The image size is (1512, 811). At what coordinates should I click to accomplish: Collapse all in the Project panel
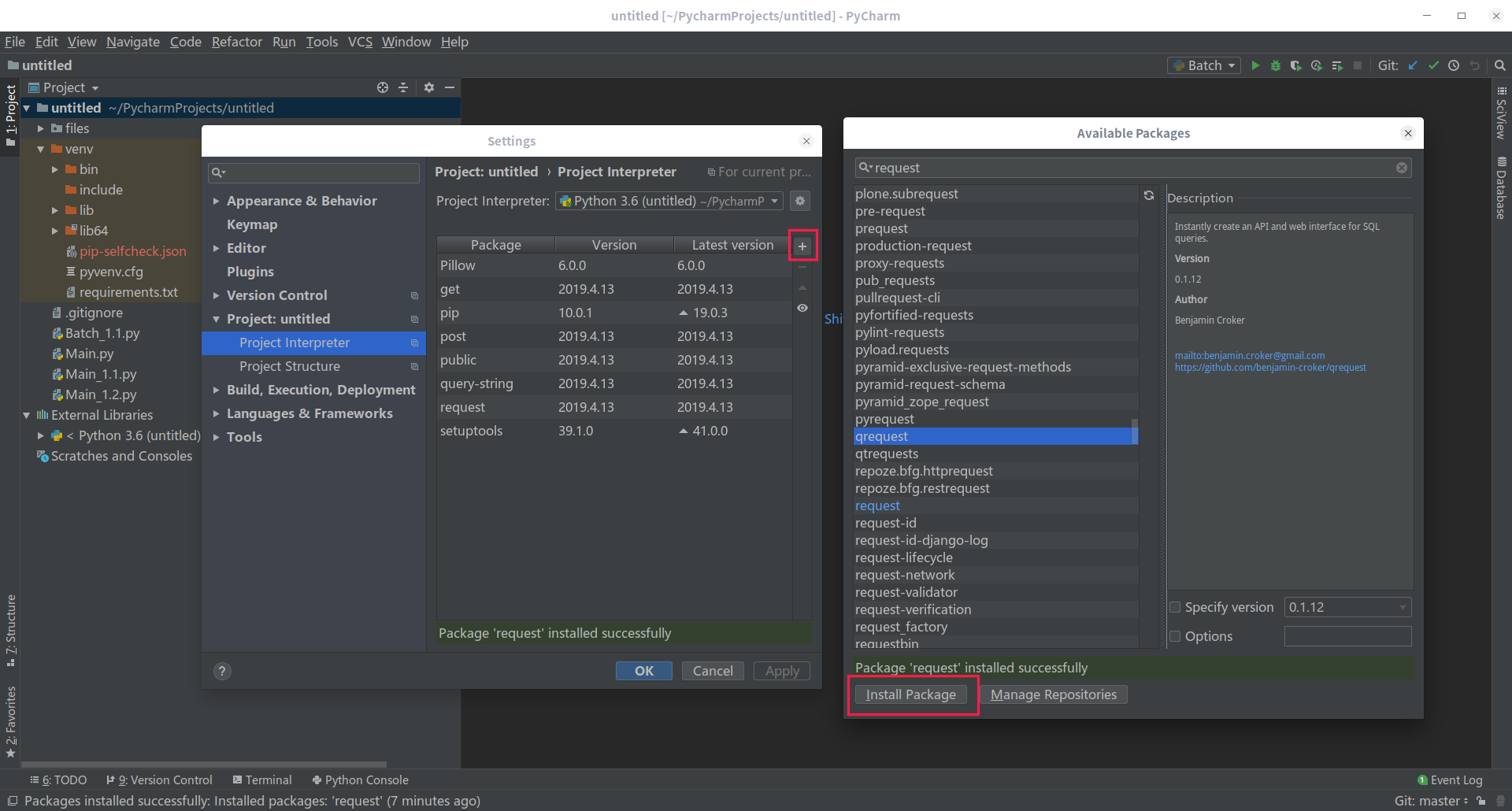point(403,87)
